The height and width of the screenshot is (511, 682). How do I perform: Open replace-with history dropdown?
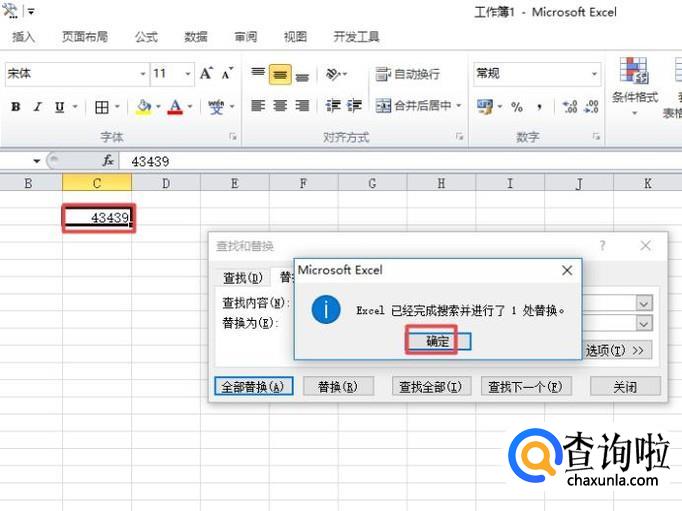644,323
